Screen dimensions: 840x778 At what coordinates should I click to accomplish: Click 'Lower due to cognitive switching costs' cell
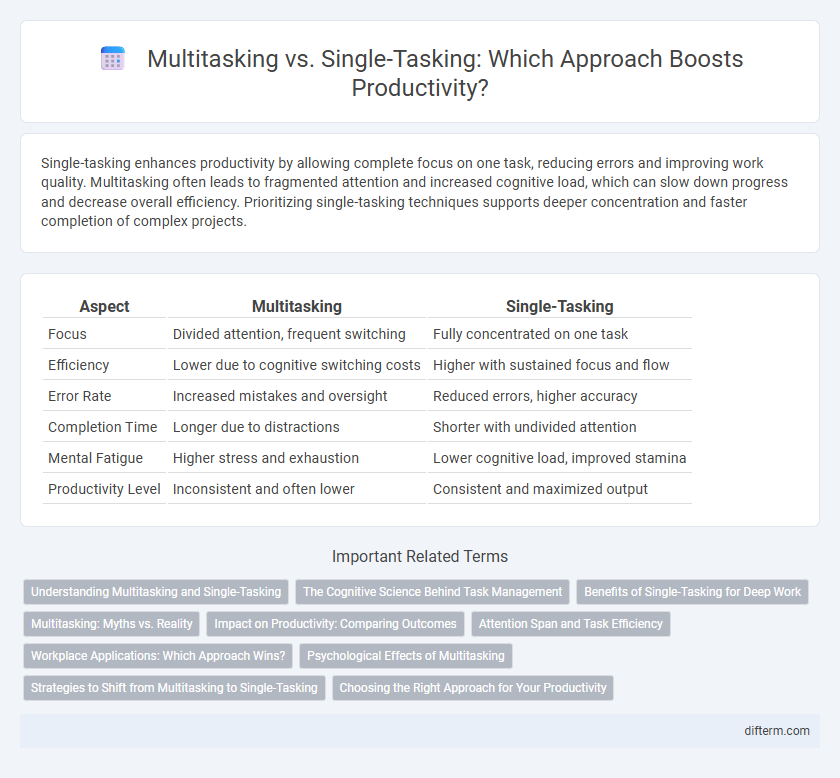297,365
